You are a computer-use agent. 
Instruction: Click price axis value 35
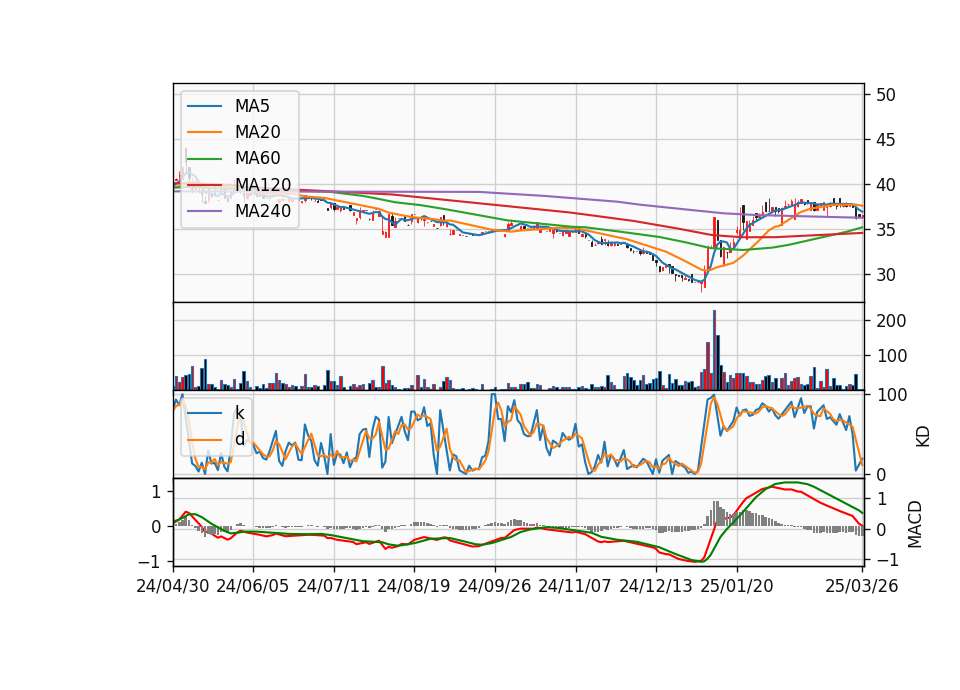[x=886, y=230]
